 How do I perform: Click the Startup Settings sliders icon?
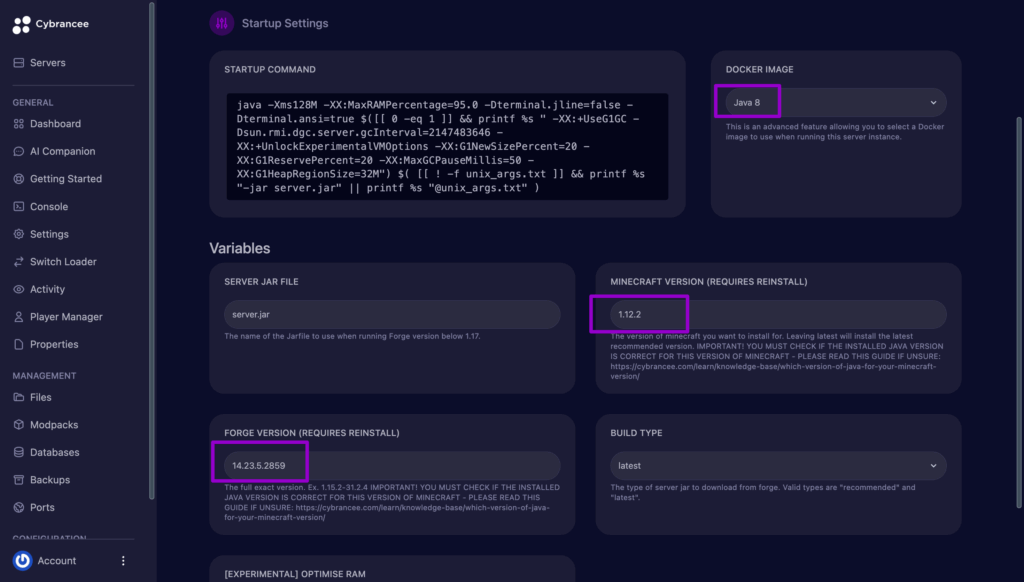tap(222, 24)
